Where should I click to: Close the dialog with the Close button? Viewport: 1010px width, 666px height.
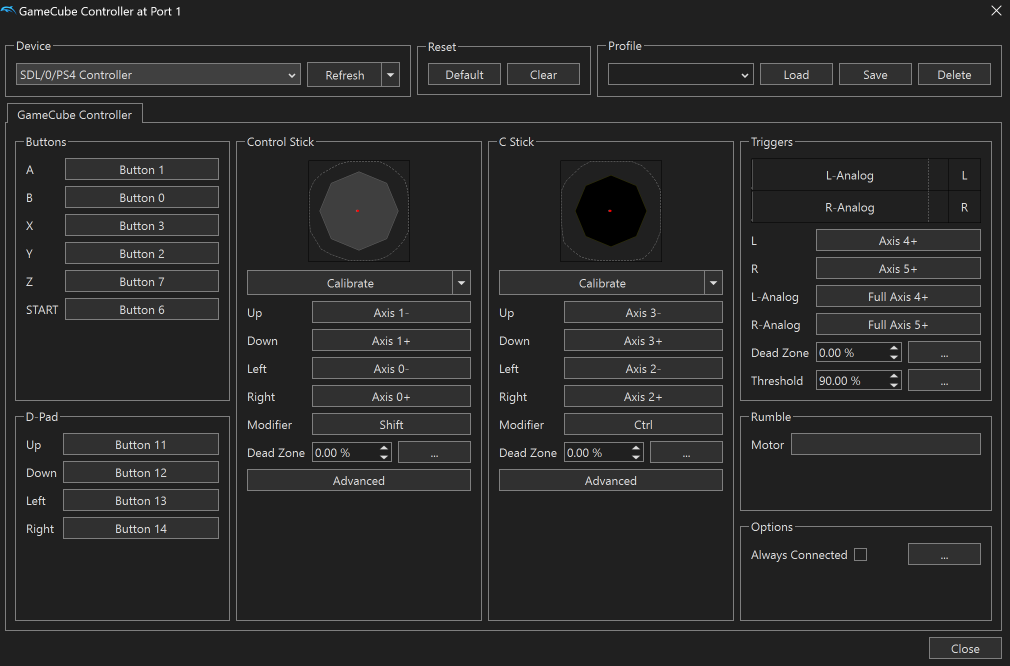pos(965,649)
